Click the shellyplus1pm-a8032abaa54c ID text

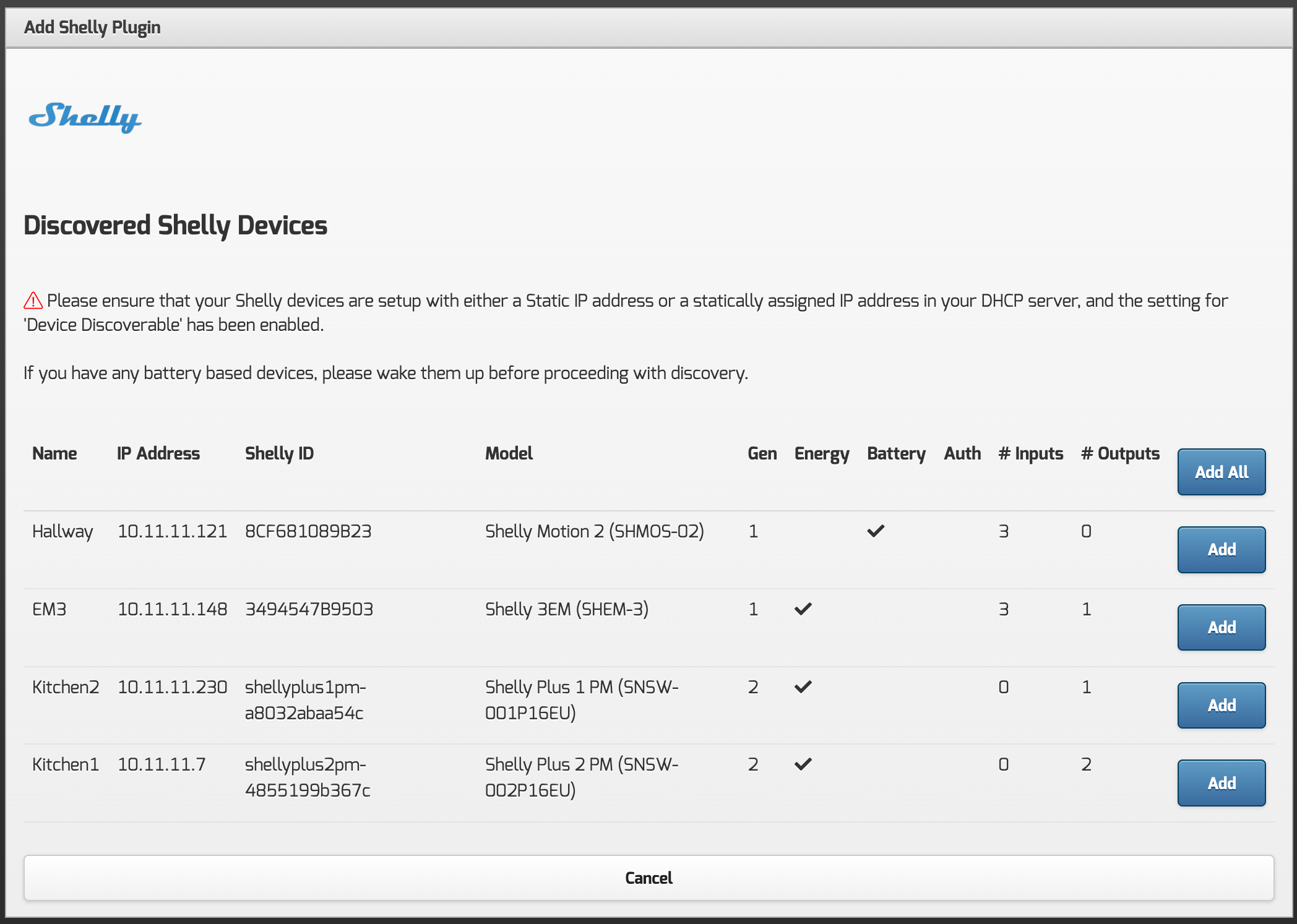(305, 699)
